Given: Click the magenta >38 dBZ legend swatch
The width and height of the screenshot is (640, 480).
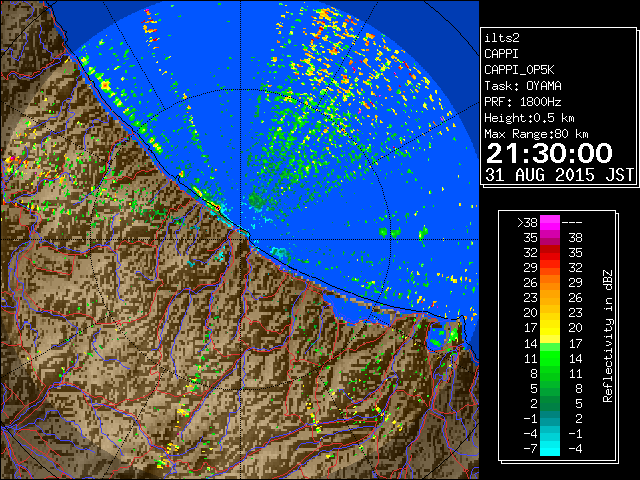Looking at the screenshot, I should point(550,222).
